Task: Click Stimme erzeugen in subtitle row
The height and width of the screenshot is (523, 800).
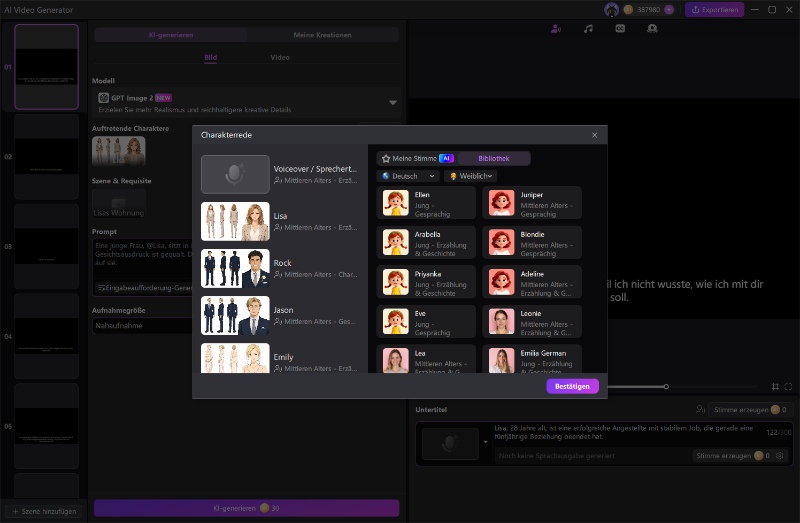Action: (x=733, y=456)
